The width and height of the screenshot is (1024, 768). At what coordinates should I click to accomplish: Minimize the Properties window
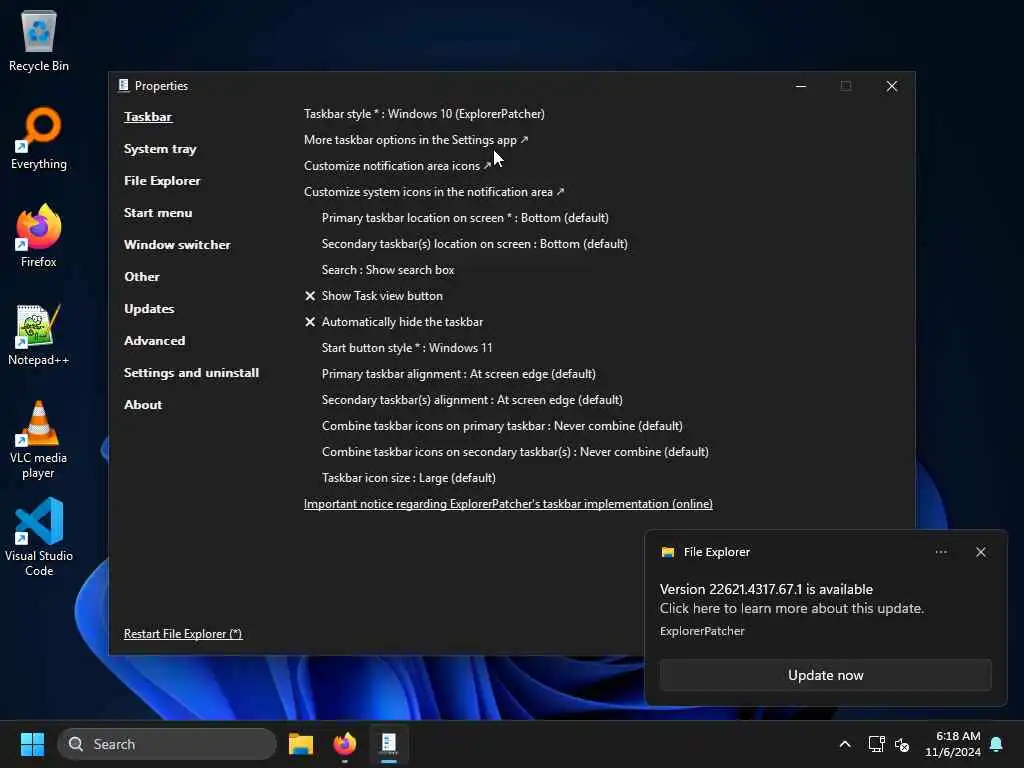[801, 86]
